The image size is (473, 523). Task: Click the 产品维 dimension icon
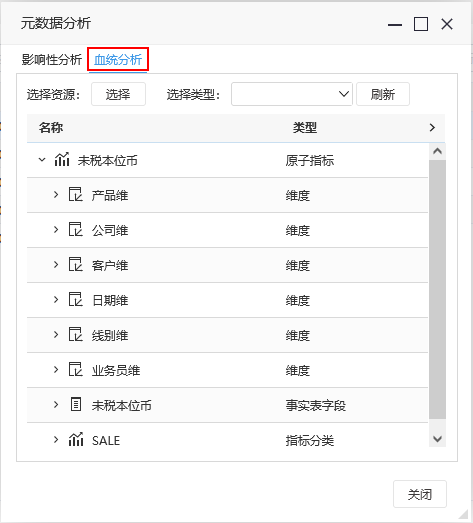coord(76,194)
